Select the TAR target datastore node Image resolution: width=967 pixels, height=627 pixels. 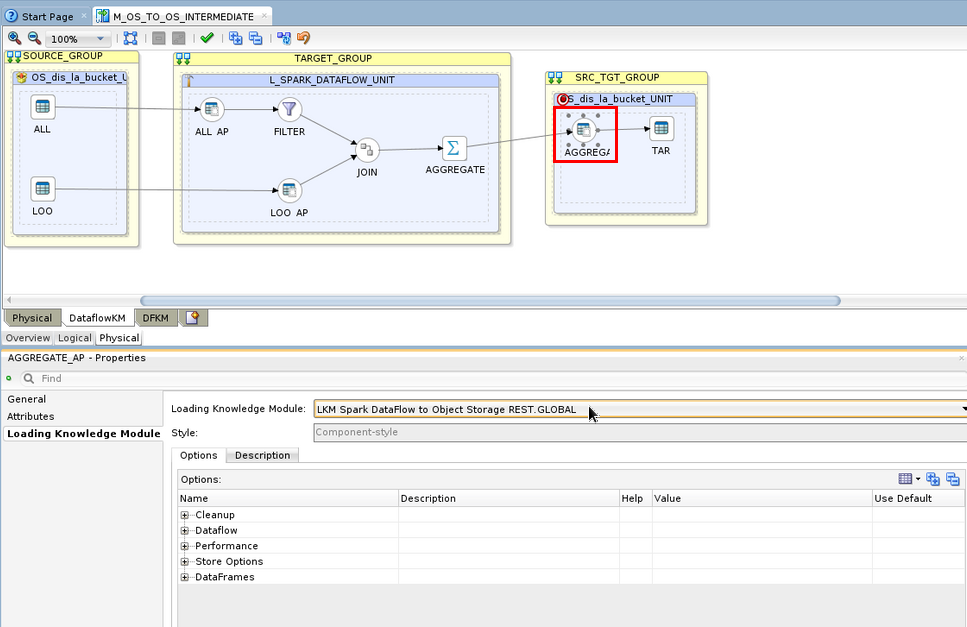tap(661, 128)
